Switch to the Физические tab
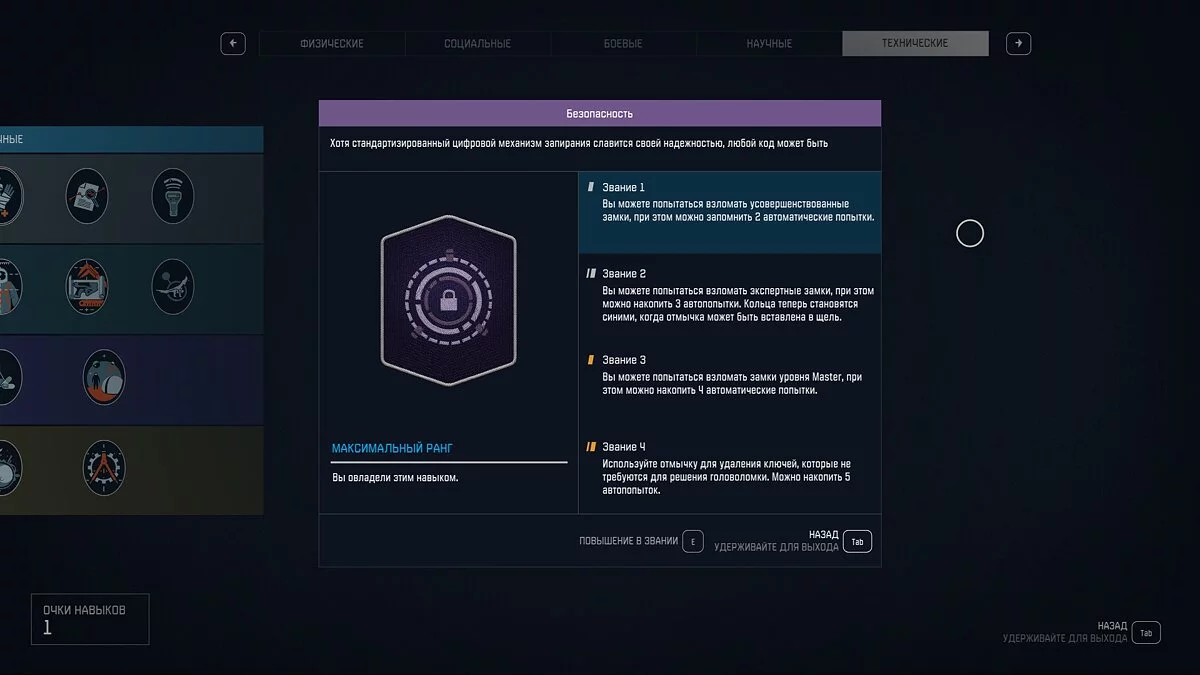The width and height of the screenshot is (1200, 675). [332, 44]
